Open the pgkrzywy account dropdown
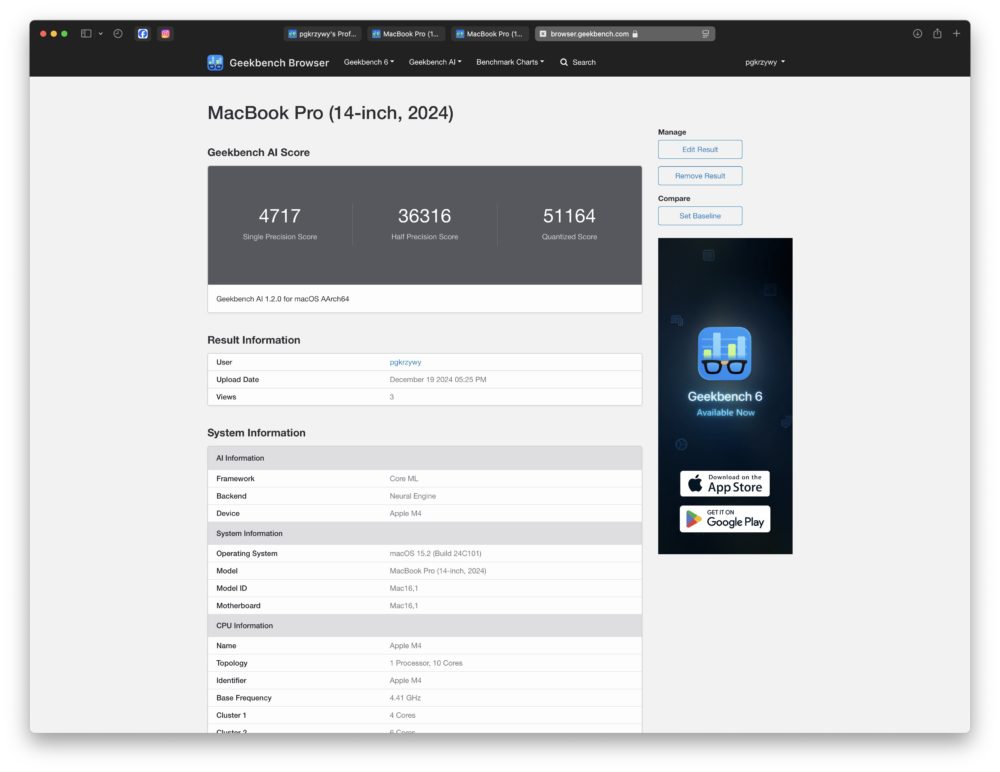Image resolution: width=1000 pixels, height=772 pixels. click(x=765, y=63)
